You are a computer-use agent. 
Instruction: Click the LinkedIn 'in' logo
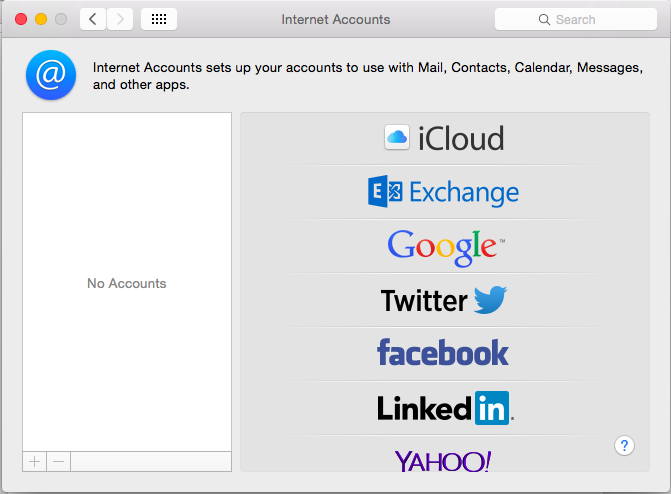(491, 407)
